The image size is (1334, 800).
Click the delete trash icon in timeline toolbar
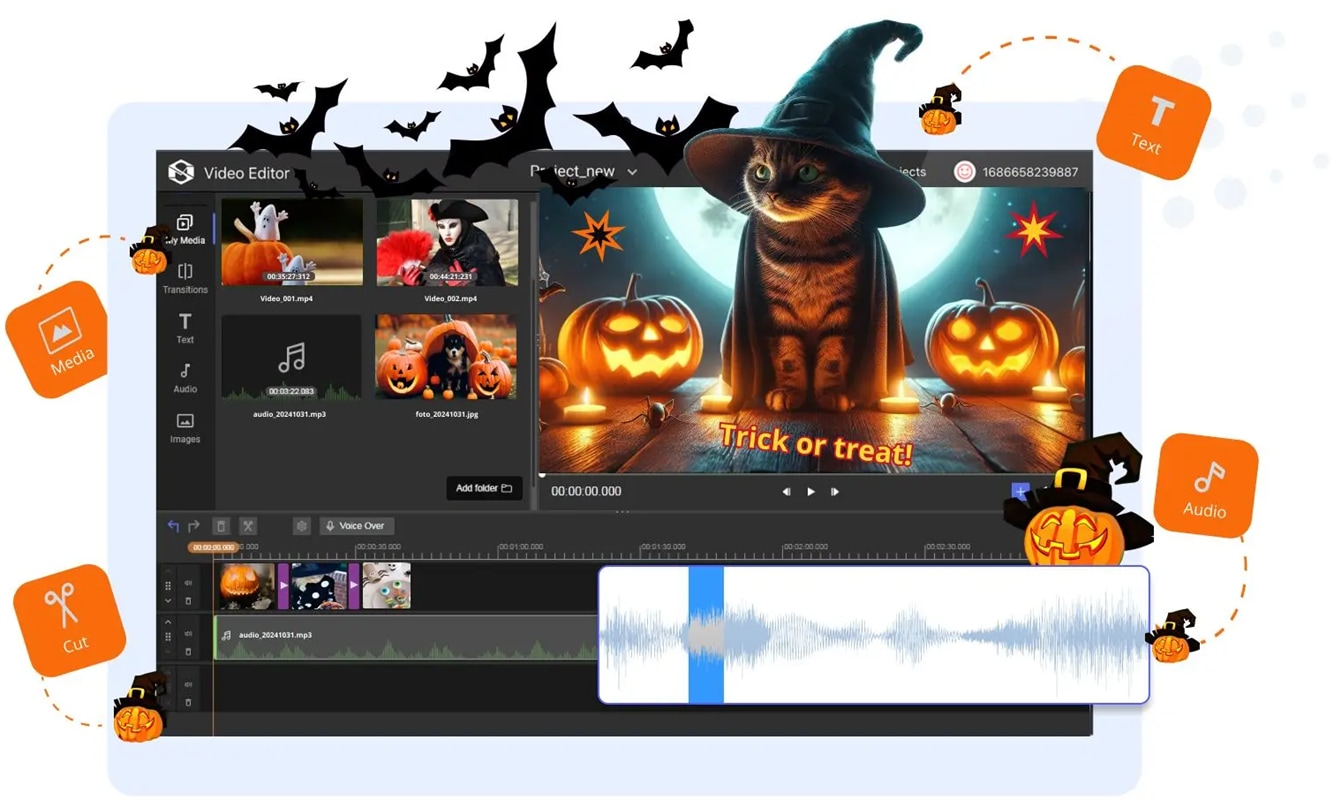(222, 526)
